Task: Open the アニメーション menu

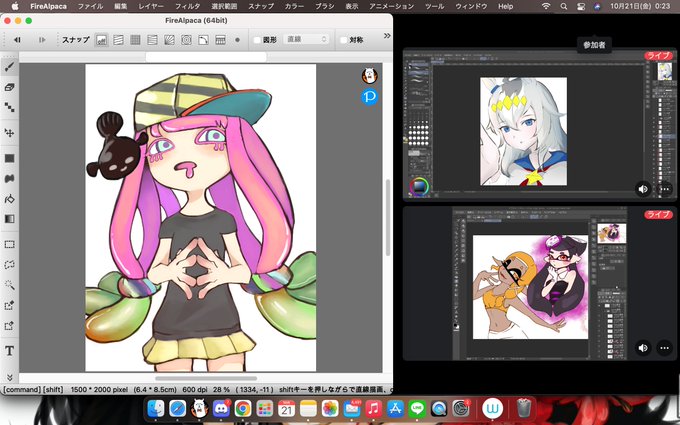Action: (x=391, y=6)
